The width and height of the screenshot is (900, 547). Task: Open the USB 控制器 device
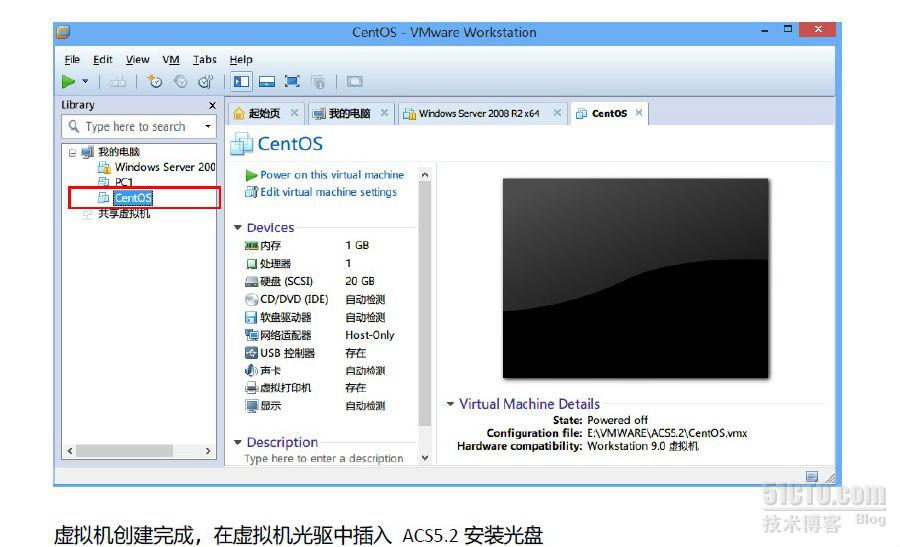288,353
